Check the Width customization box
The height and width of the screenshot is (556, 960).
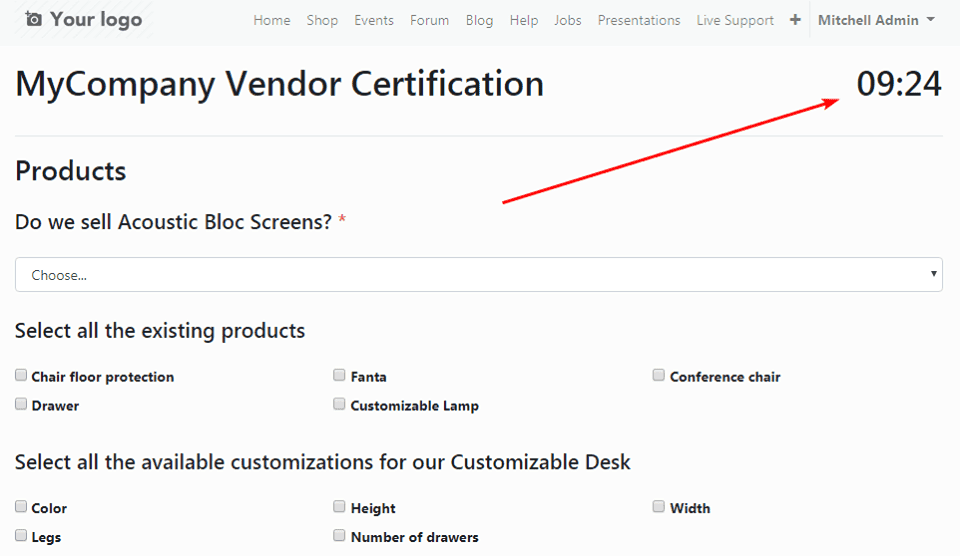coord(659,506)
